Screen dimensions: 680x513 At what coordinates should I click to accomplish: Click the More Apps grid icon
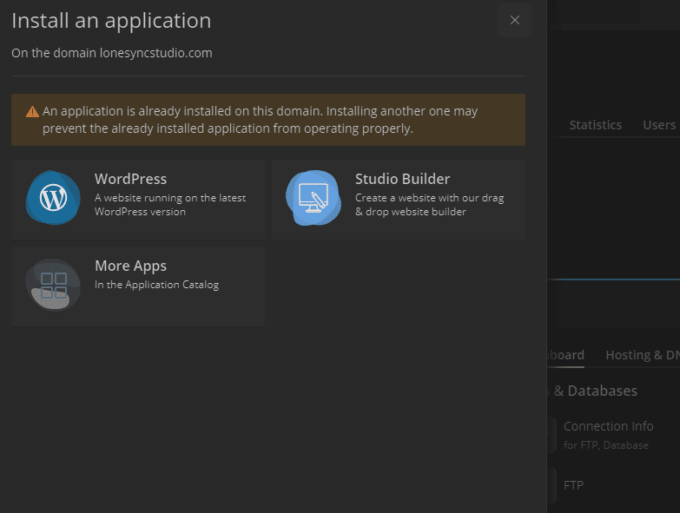click(52, 284)
